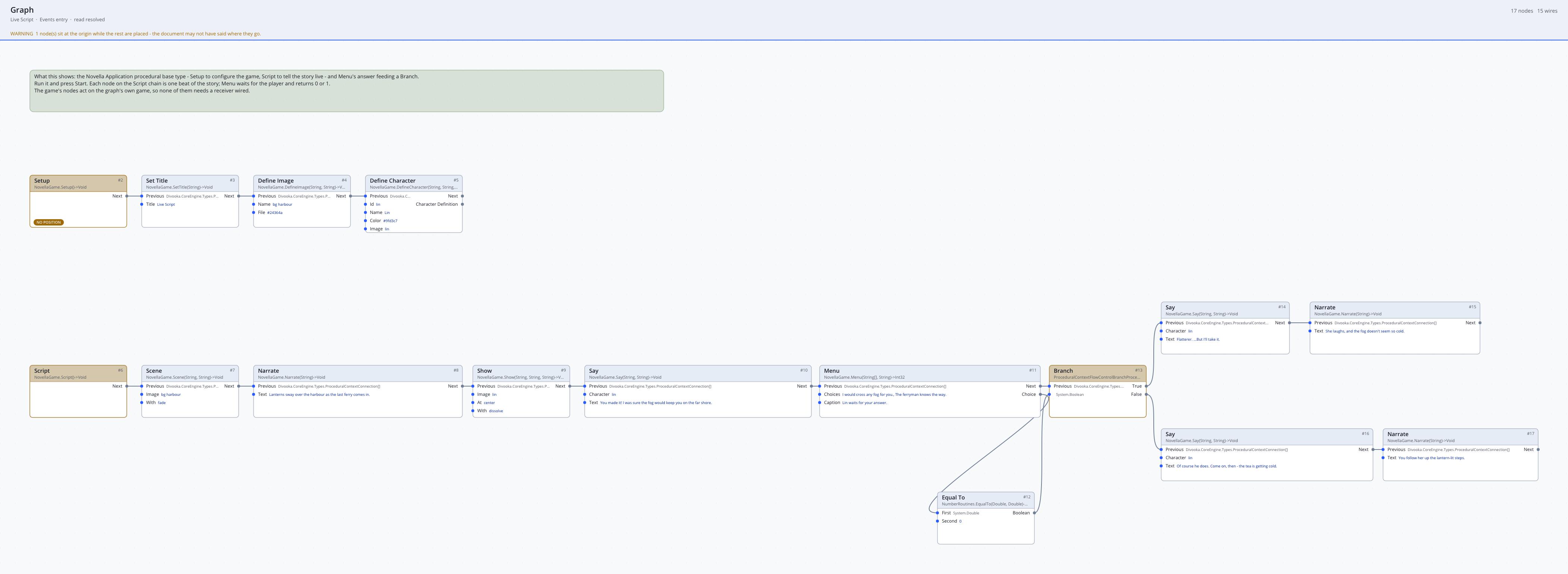Click the Choices value 'I would cross any fog'
This screenshot has width=1568, height=574.
point(894,394)
